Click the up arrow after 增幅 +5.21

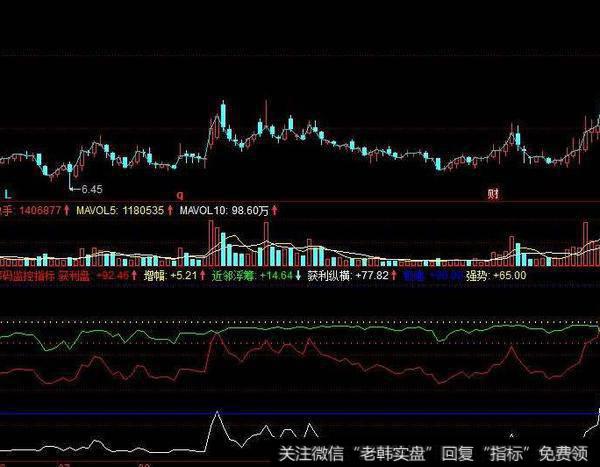pos(203,272)
